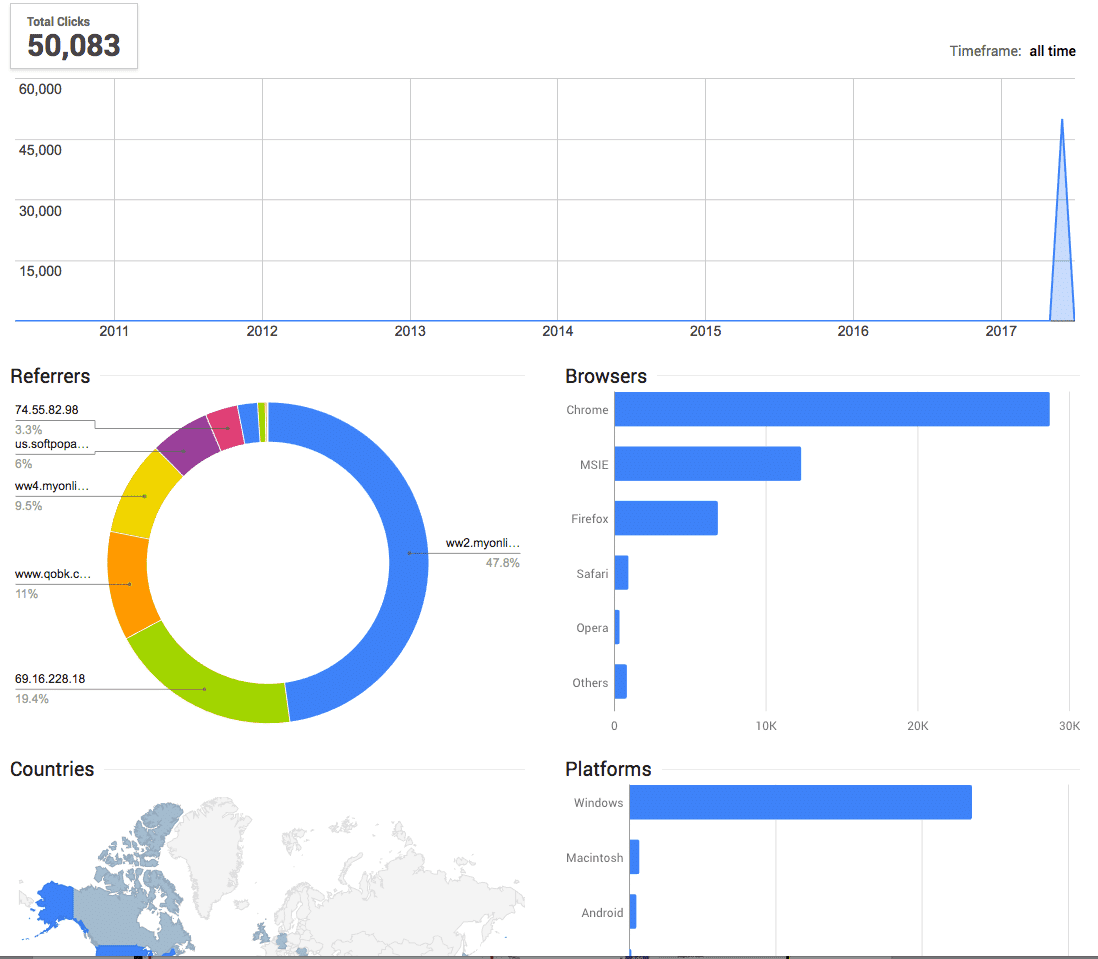The height and width of the screenshot is (959, 1098).
Task: Select the orange www.qobk.c… donut segment
Action: [x=129, y=583]
